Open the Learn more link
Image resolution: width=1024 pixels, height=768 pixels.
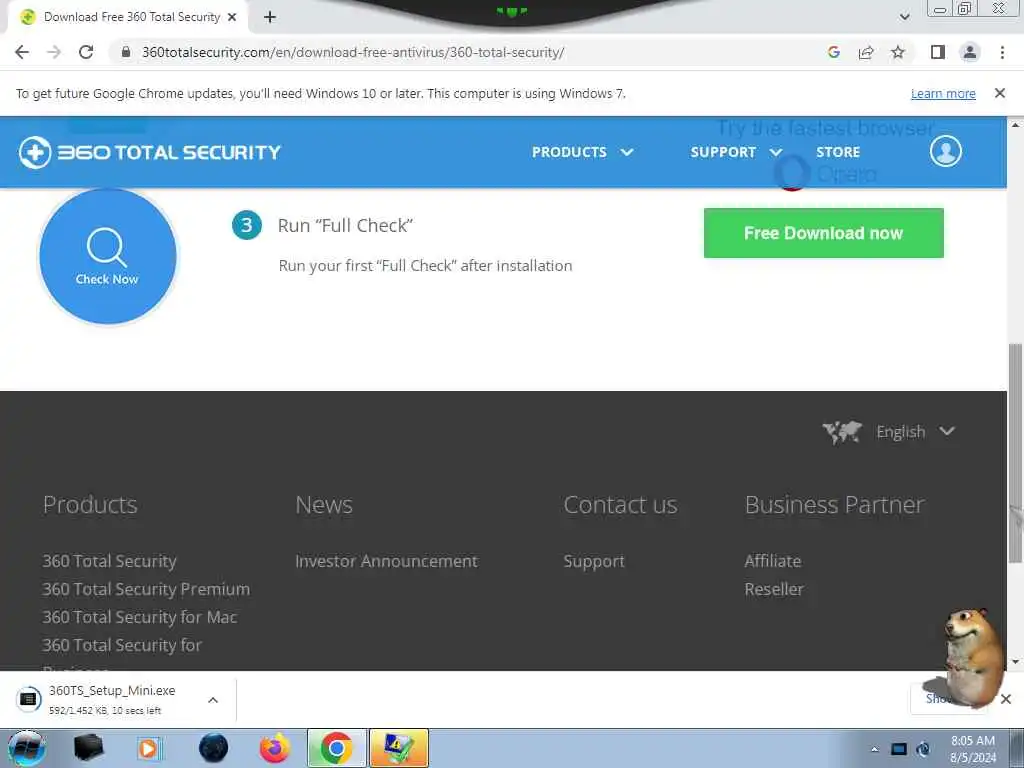[943, 93]
